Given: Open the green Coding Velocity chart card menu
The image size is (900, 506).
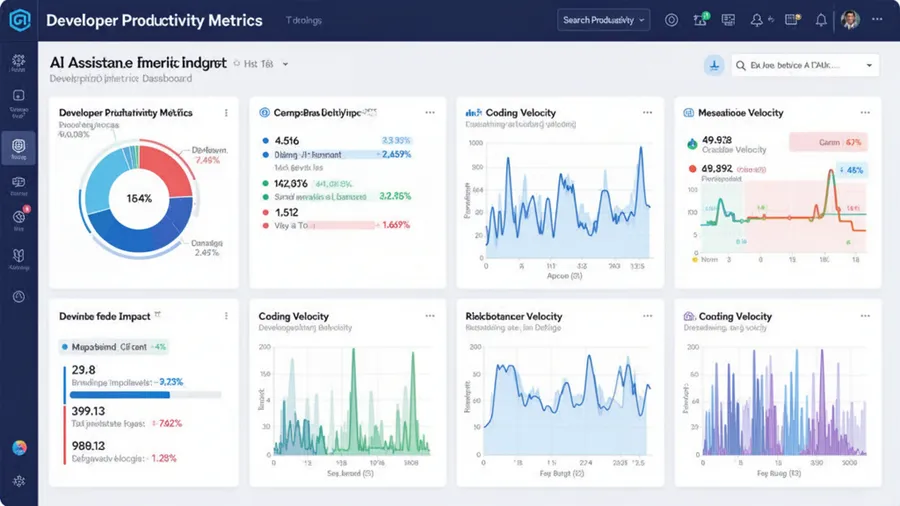Looking at the screenshot, I should [x=430, y=316].
